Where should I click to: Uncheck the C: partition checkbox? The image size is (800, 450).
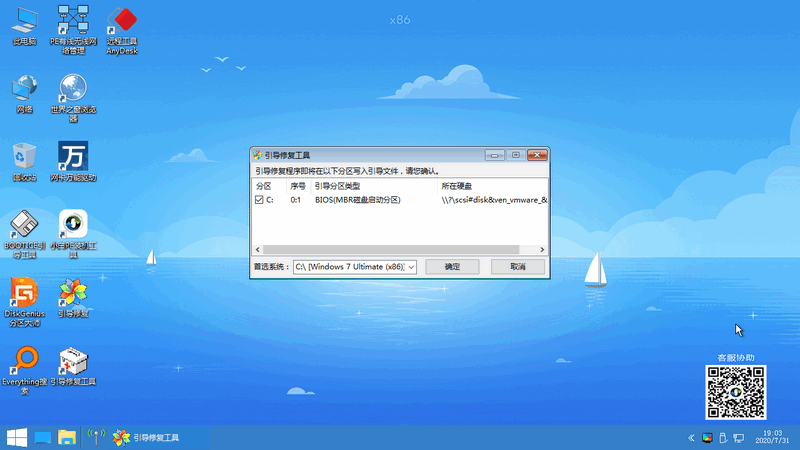(x=259, y=201)
